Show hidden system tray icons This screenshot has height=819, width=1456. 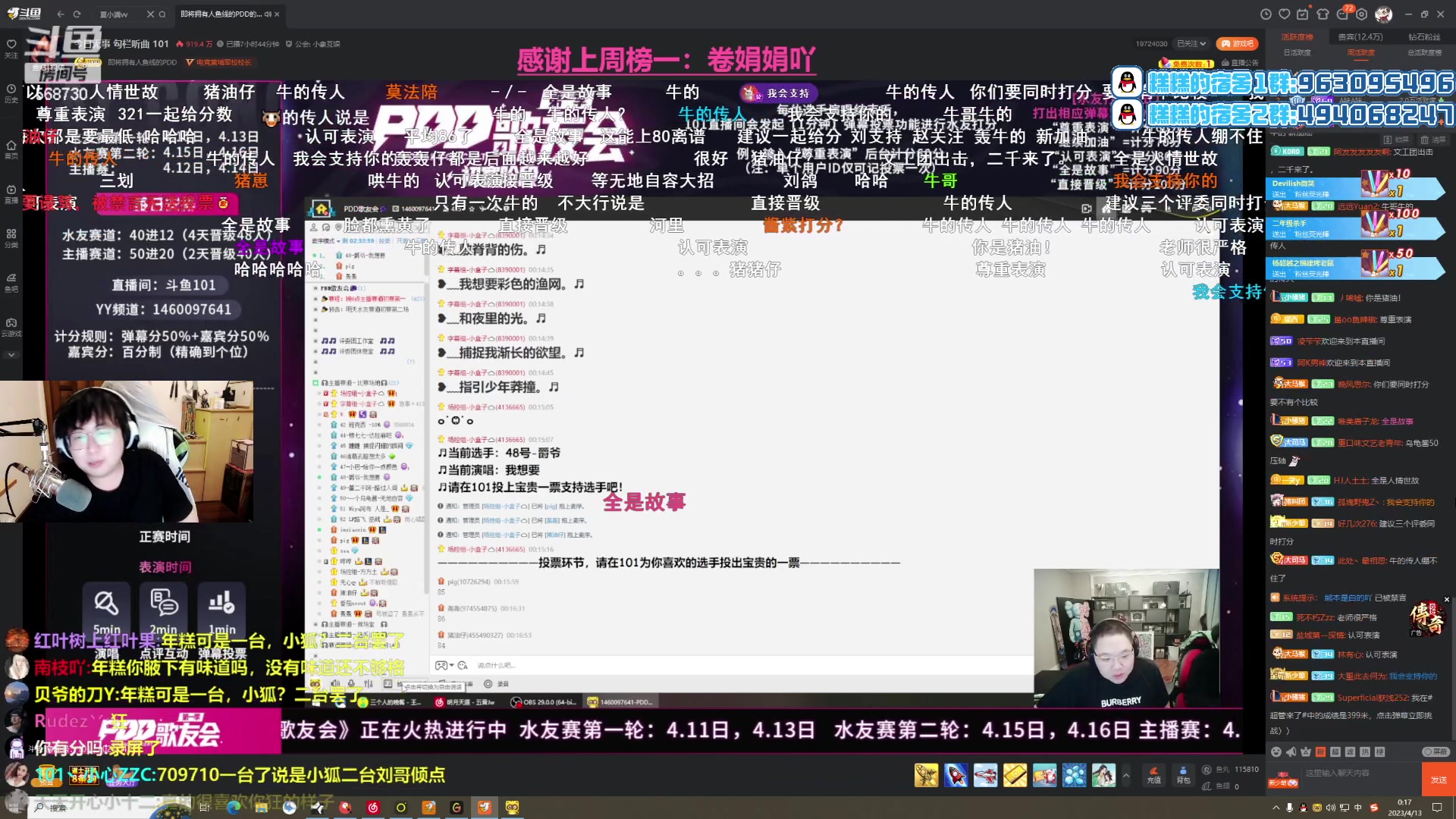1276,808
